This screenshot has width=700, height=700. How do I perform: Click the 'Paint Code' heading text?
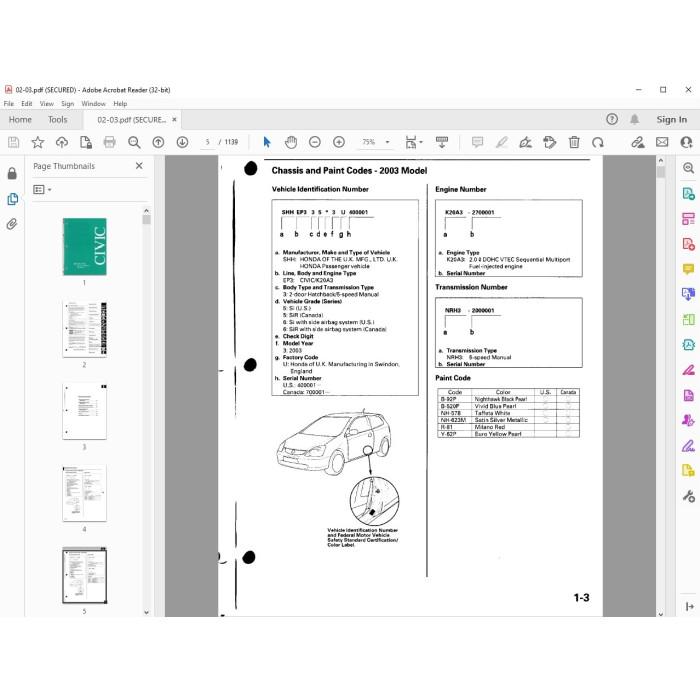pyautogui.click(x=453, y=378)
